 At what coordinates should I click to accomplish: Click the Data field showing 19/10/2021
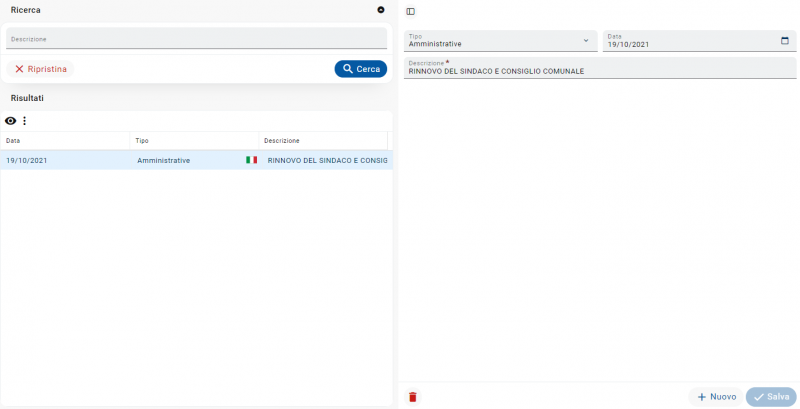click(x=699, y=41)
